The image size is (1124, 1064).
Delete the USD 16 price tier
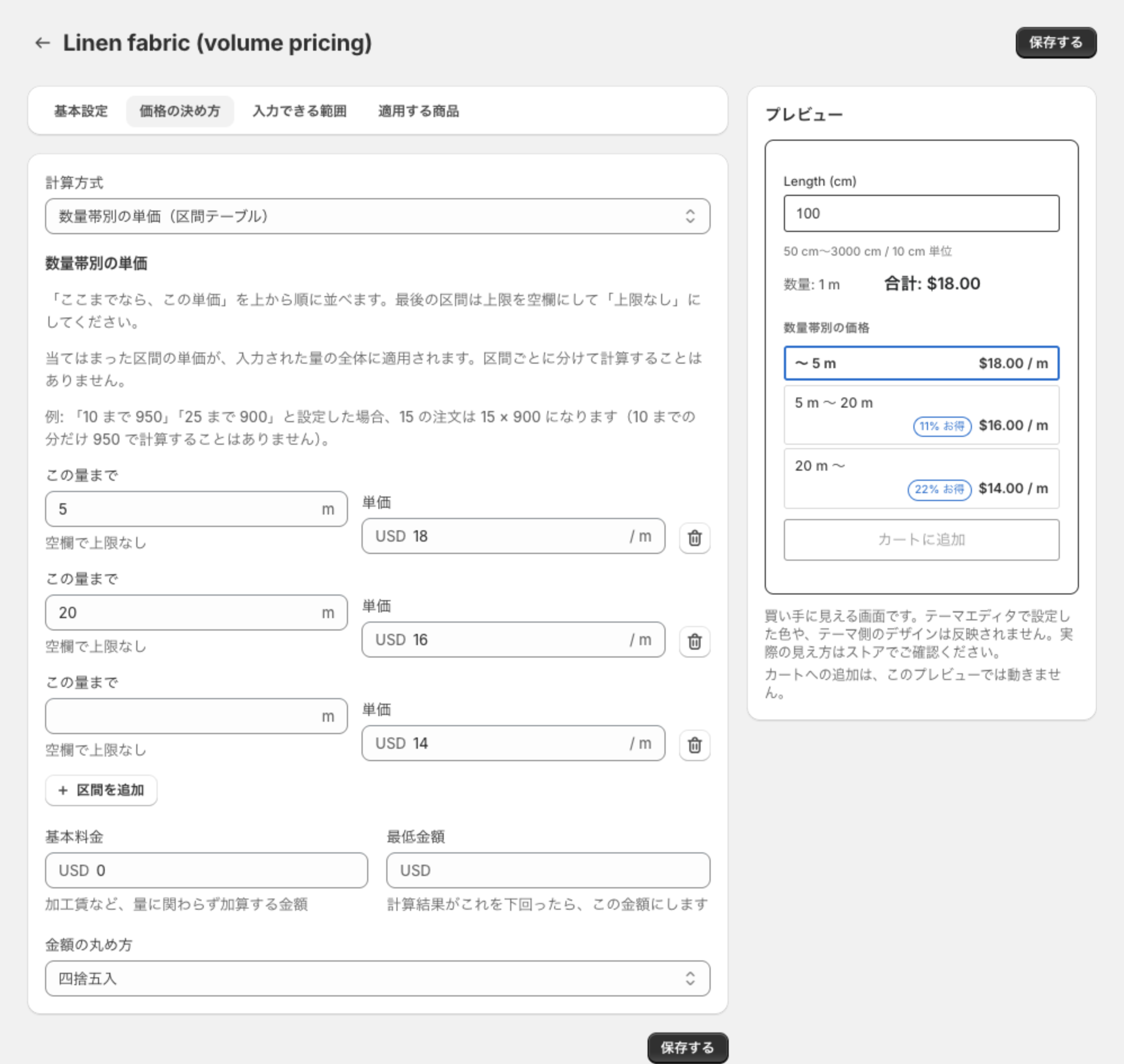click(x=694, y=641)
